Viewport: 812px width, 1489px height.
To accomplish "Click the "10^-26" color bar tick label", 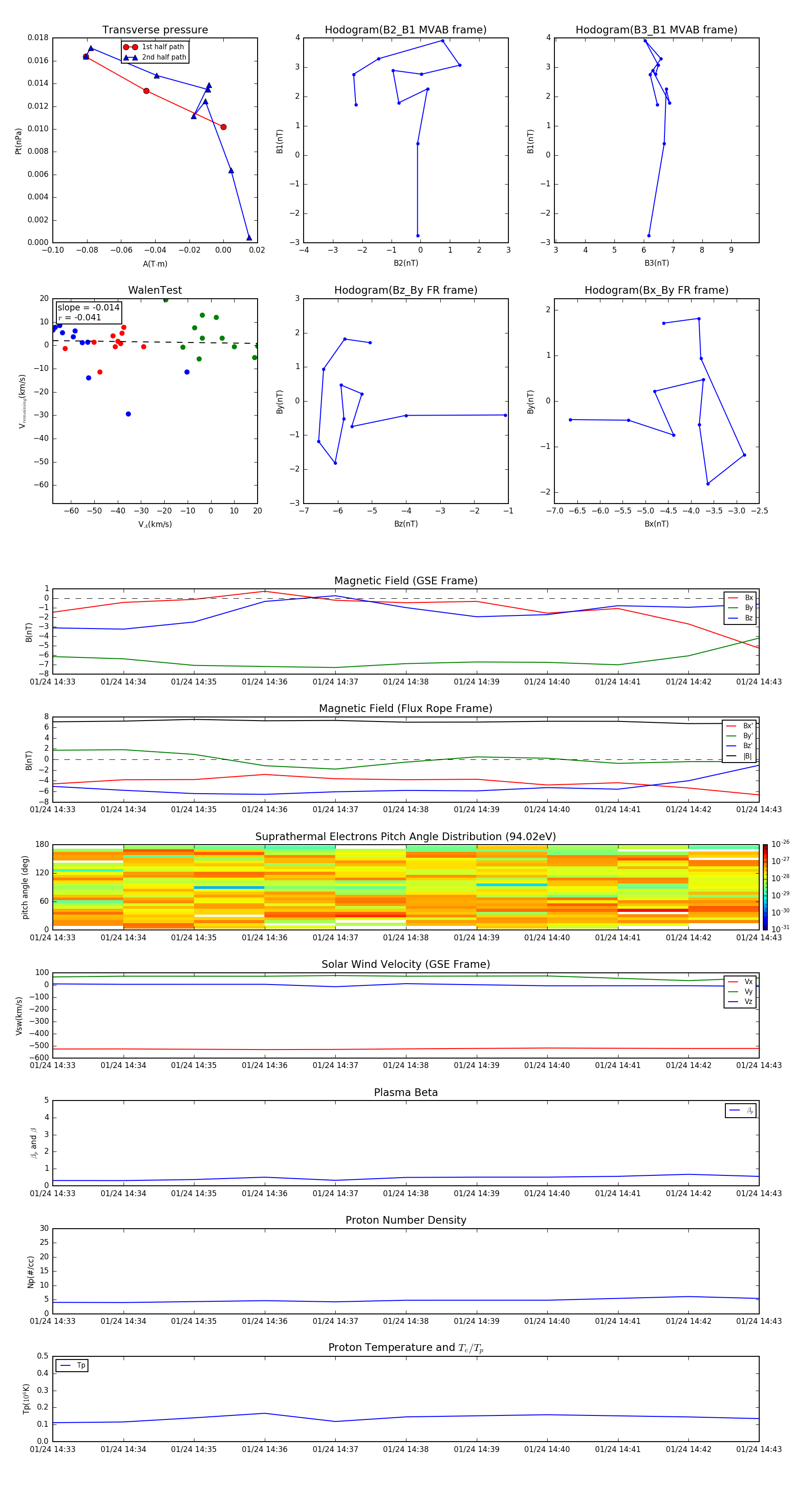I will [x=780, y=844].
